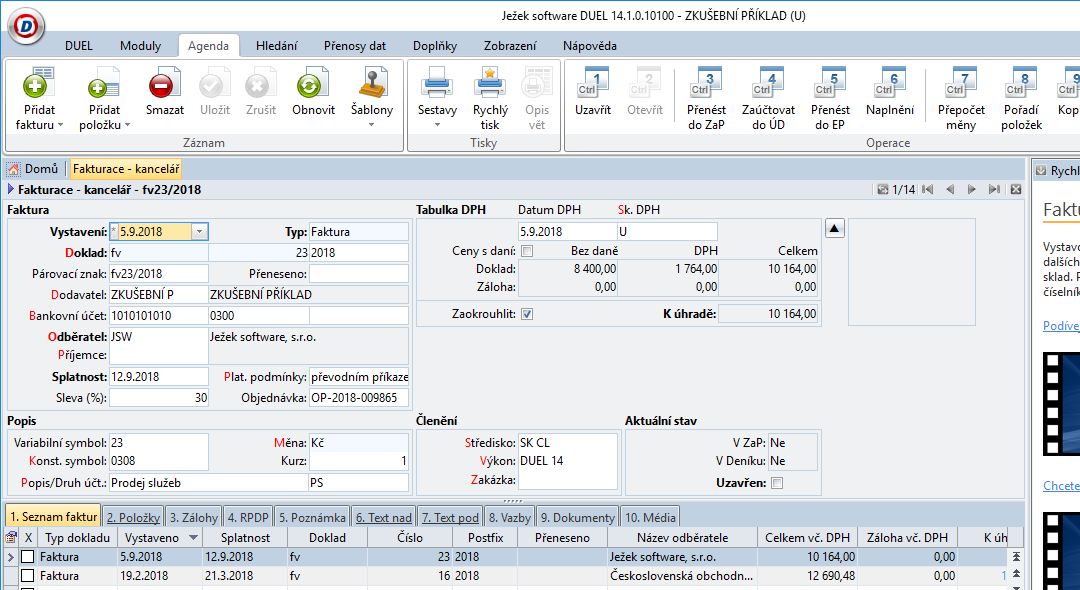Screen dimensions: 1080x590
Task: Open the Přenosy dat ribbon tab
Action: (355, 46)
